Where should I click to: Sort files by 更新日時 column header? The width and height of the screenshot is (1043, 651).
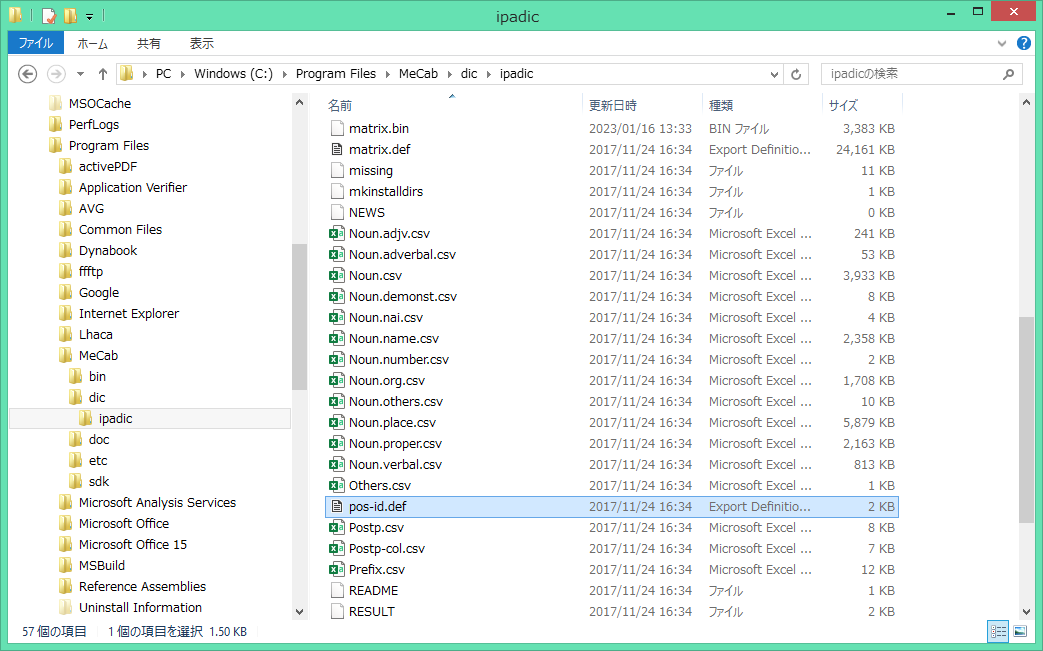tap(613, 105)
